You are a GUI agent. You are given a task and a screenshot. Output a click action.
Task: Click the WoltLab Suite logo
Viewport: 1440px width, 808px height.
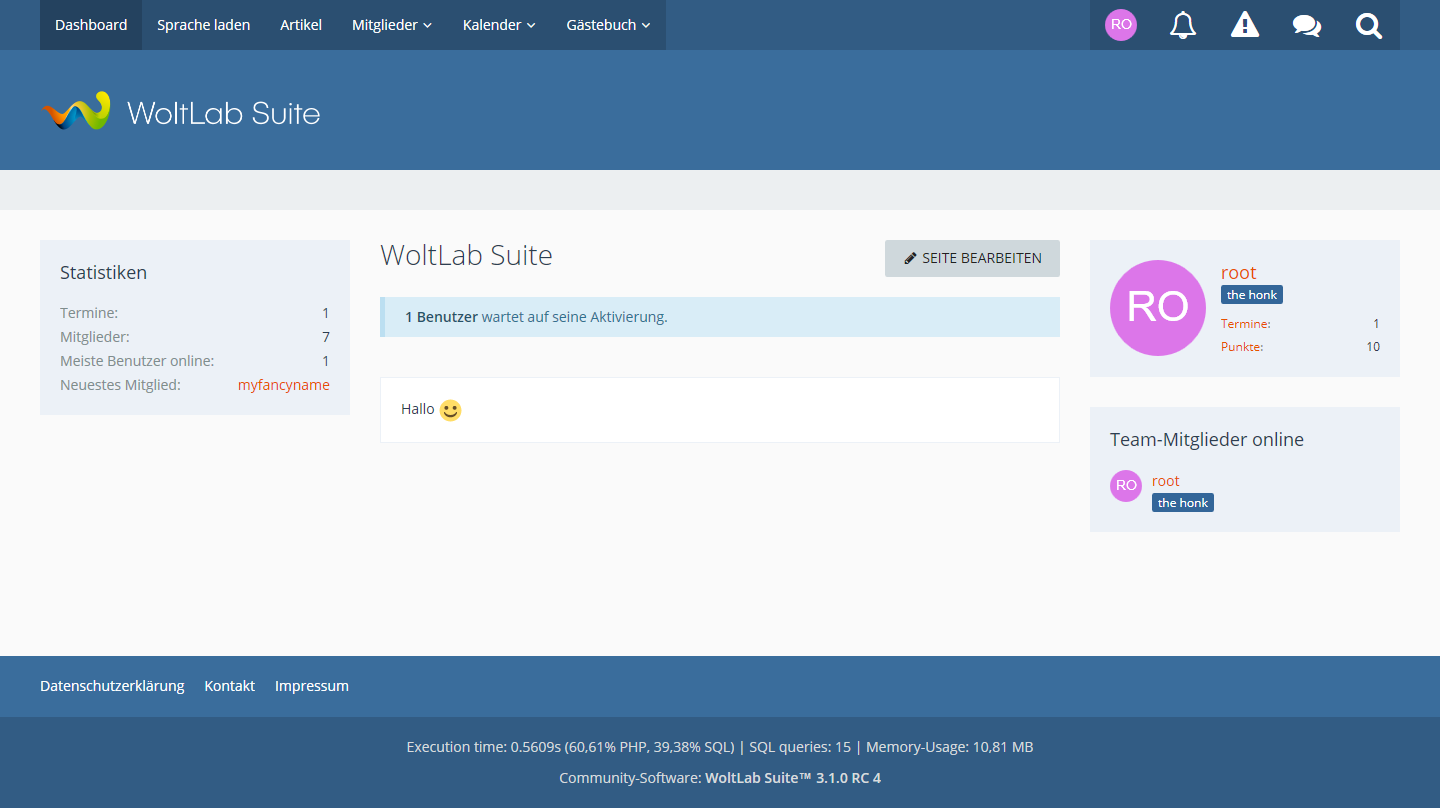click(x=181, y=112)
